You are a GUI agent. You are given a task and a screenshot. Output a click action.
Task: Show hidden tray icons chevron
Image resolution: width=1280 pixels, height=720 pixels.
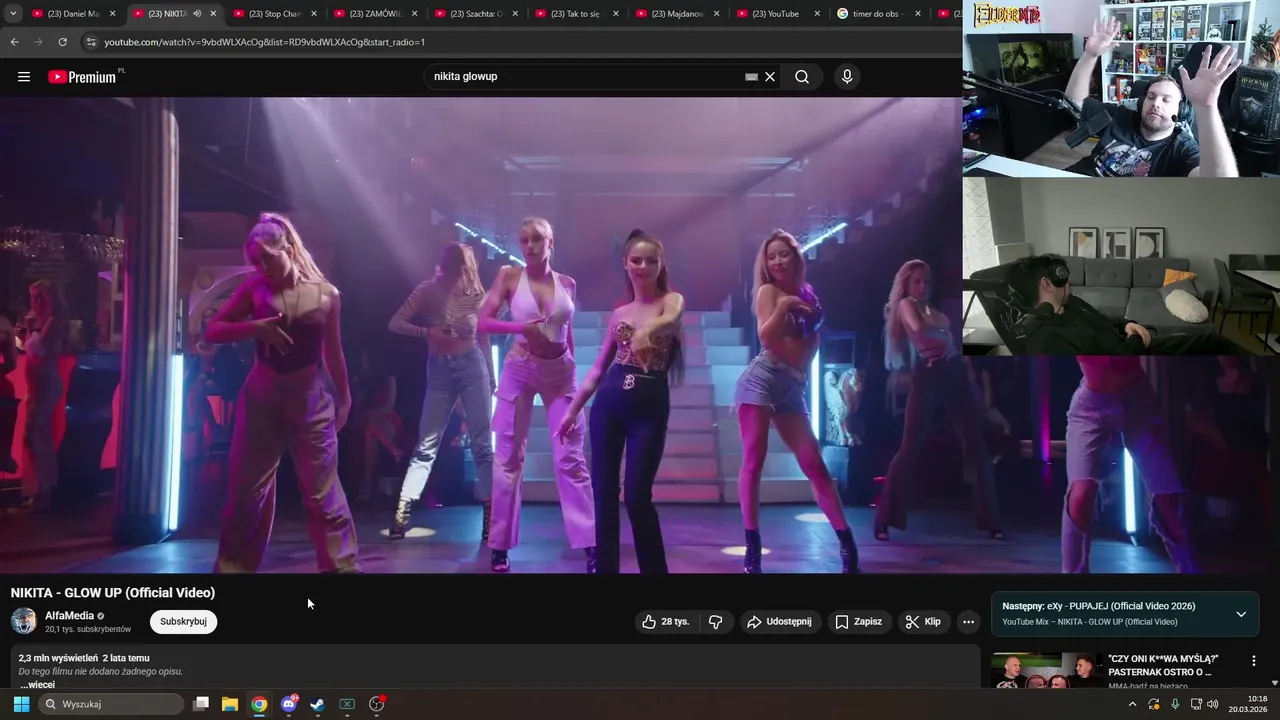(1132, 704)
